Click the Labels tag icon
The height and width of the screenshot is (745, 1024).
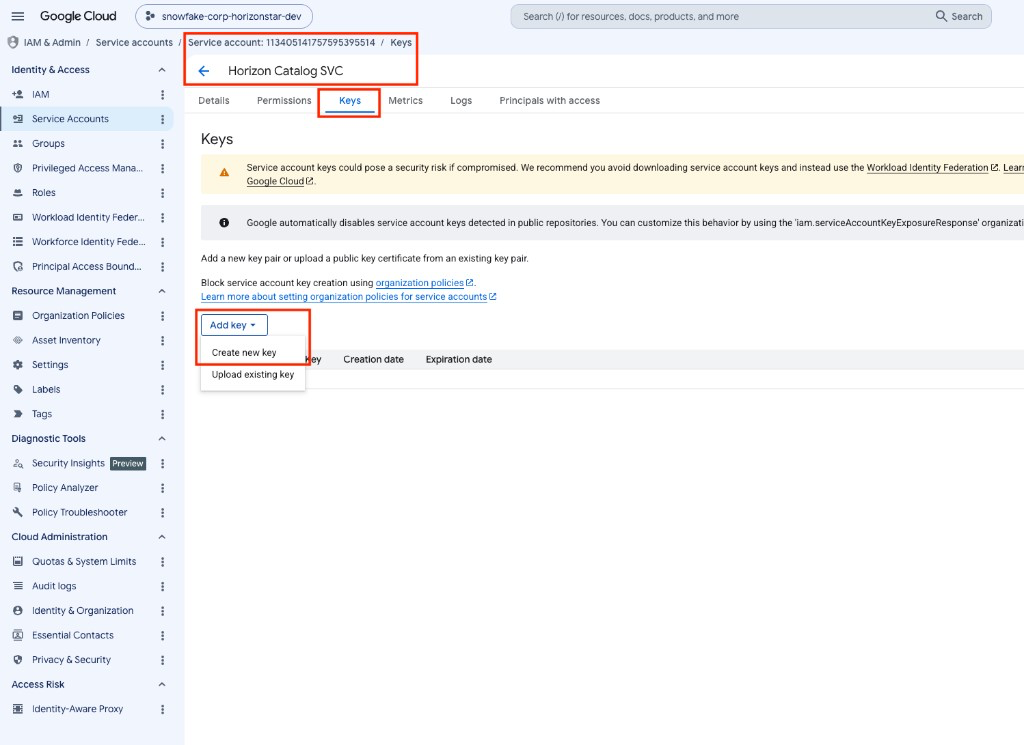[18, 389]
